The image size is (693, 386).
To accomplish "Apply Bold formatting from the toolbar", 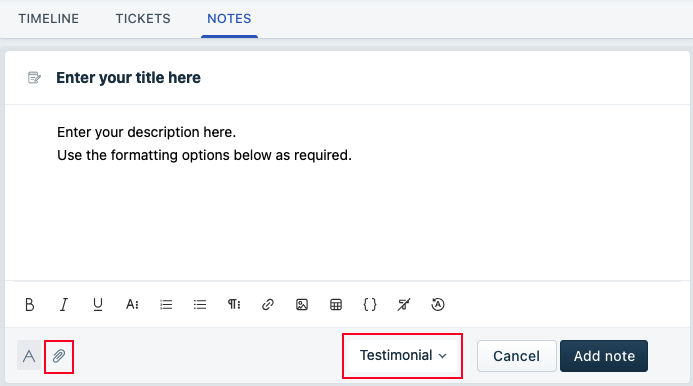I will pyautogui.click(x=30, y=304).
